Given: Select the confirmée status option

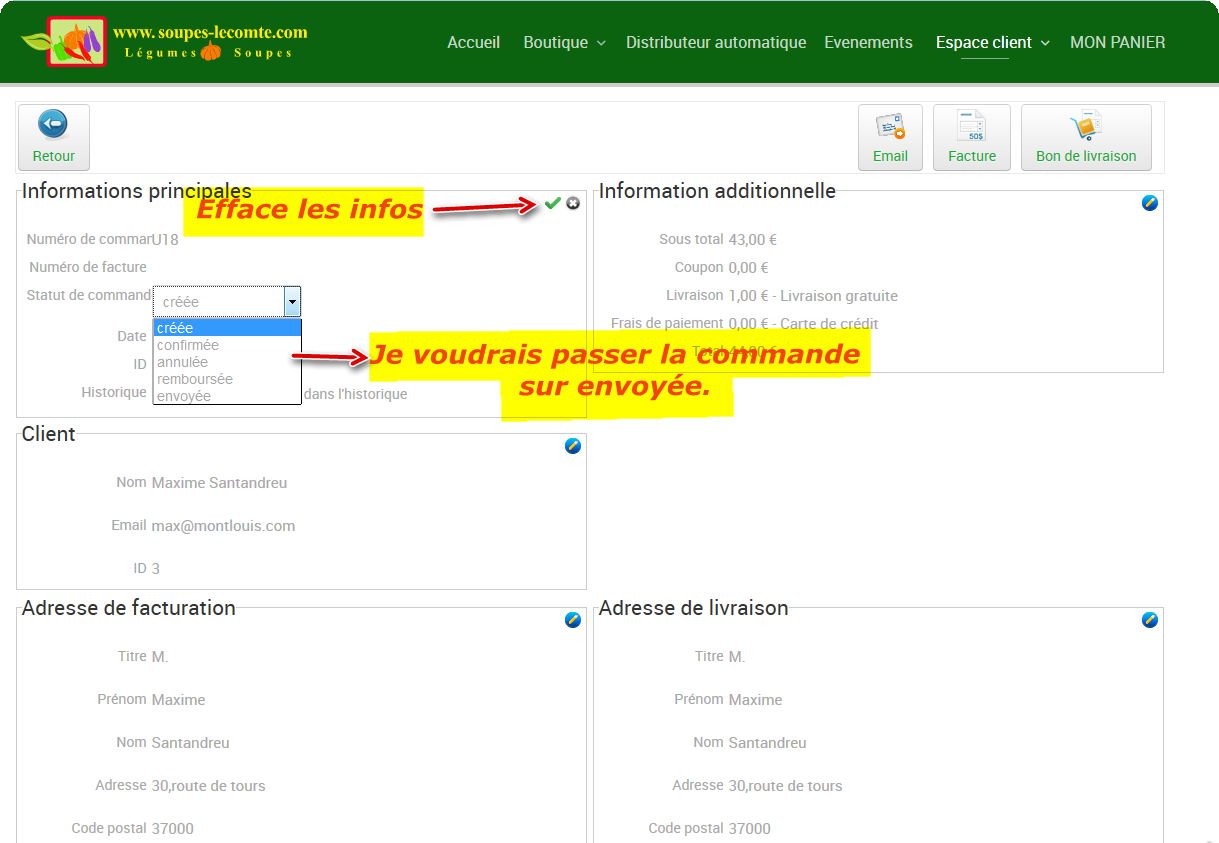Looking at the screenshot, I should [x=227, y=345].
